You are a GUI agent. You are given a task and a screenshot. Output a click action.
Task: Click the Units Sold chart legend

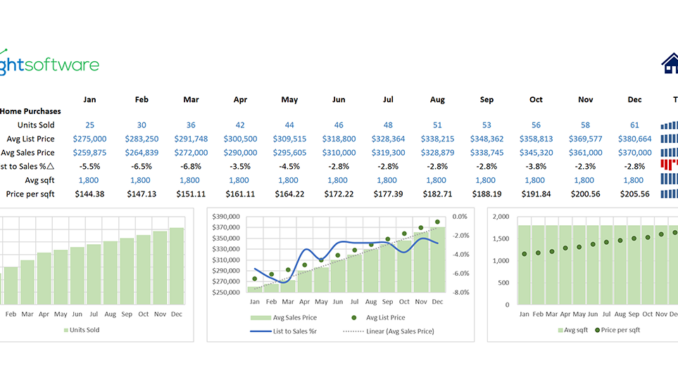click(81, 330)
